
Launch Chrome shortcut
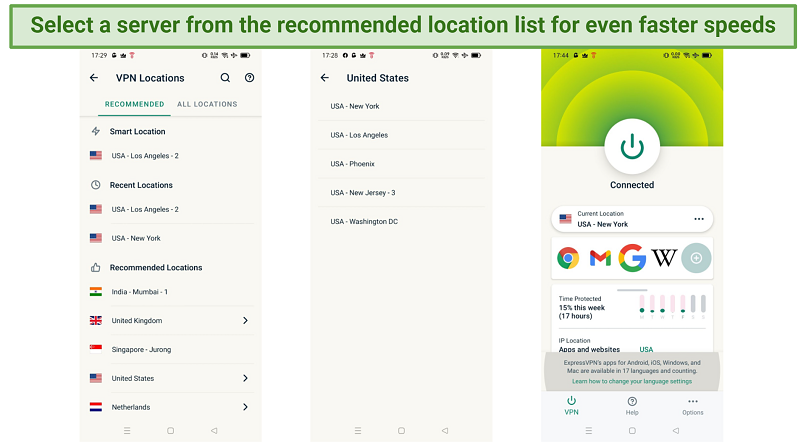pyautogui.click(x=568, y=258)
